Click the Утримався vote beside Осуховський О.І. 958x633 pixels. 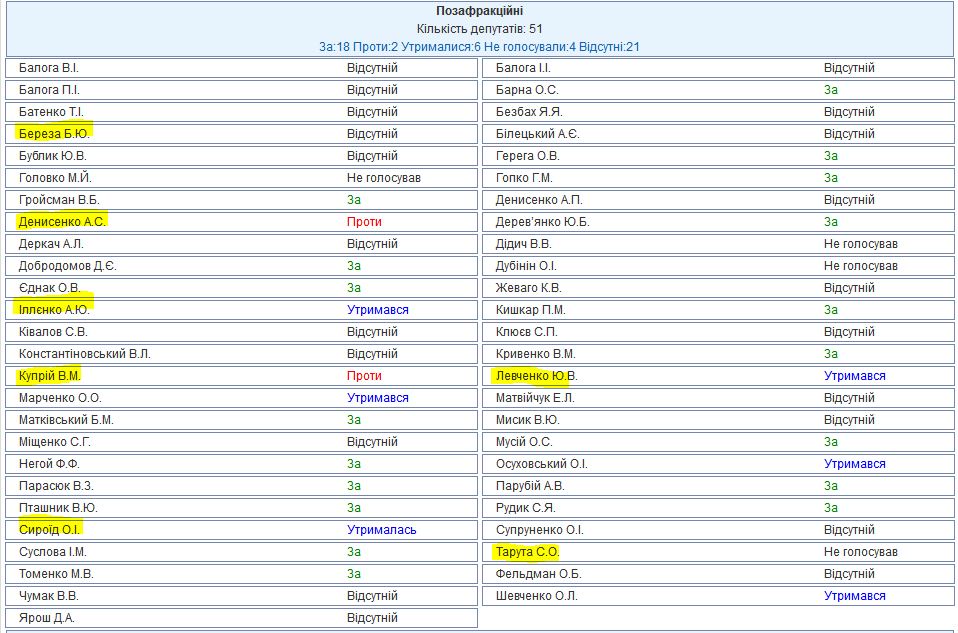pos(854,464)
